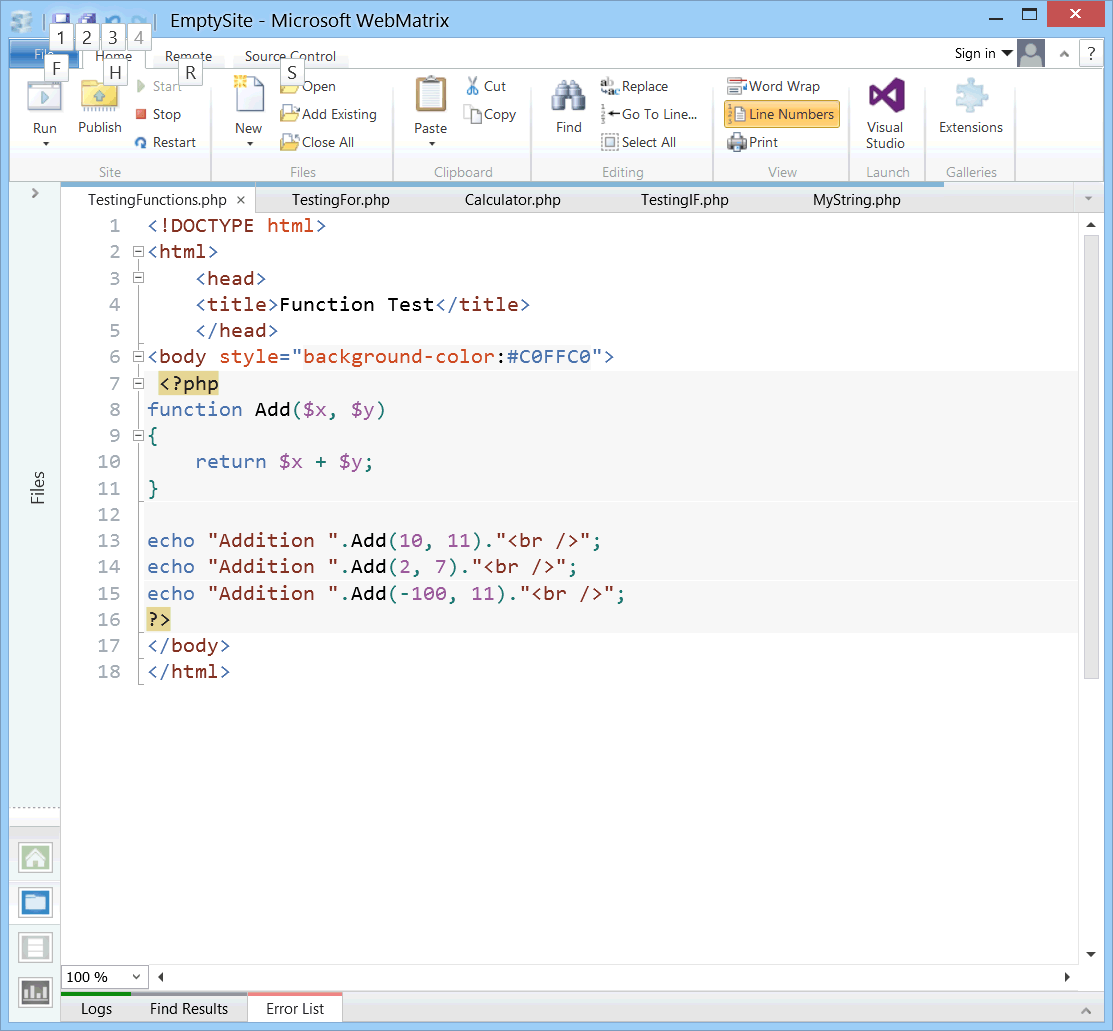
Task: Click the vertical scrollbar thumb
Action: (x=1091, y=457)
